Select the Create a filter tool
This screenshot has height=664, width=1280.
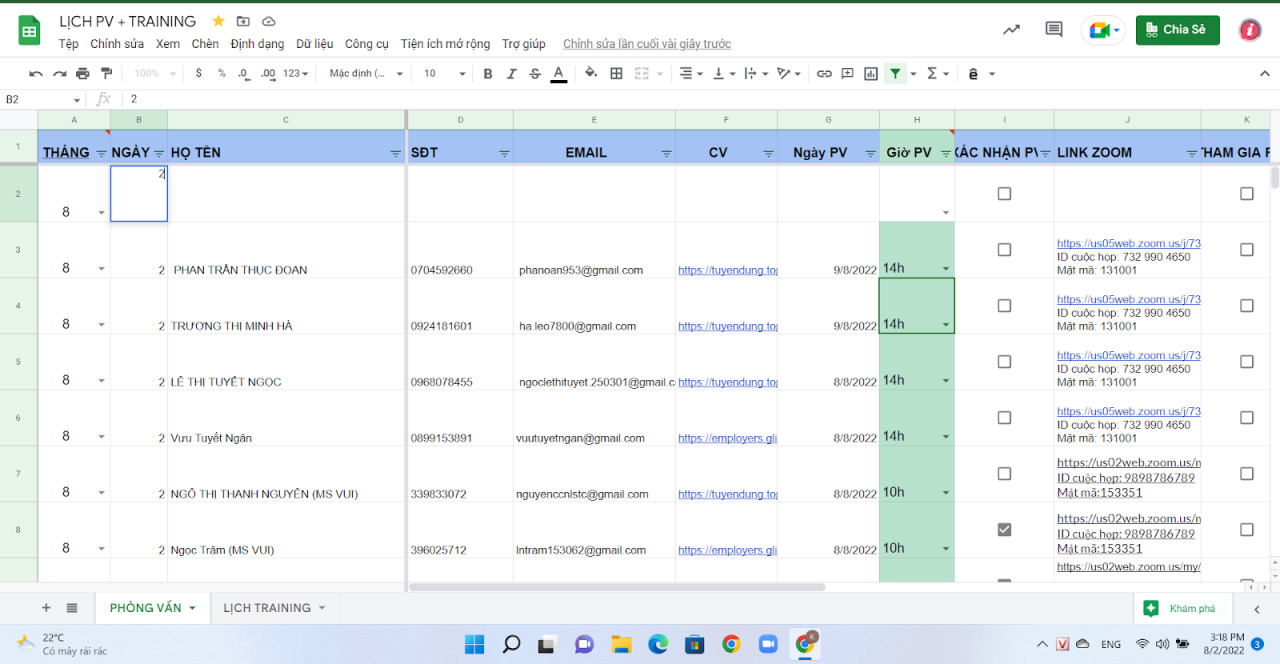tap(896, 73)
